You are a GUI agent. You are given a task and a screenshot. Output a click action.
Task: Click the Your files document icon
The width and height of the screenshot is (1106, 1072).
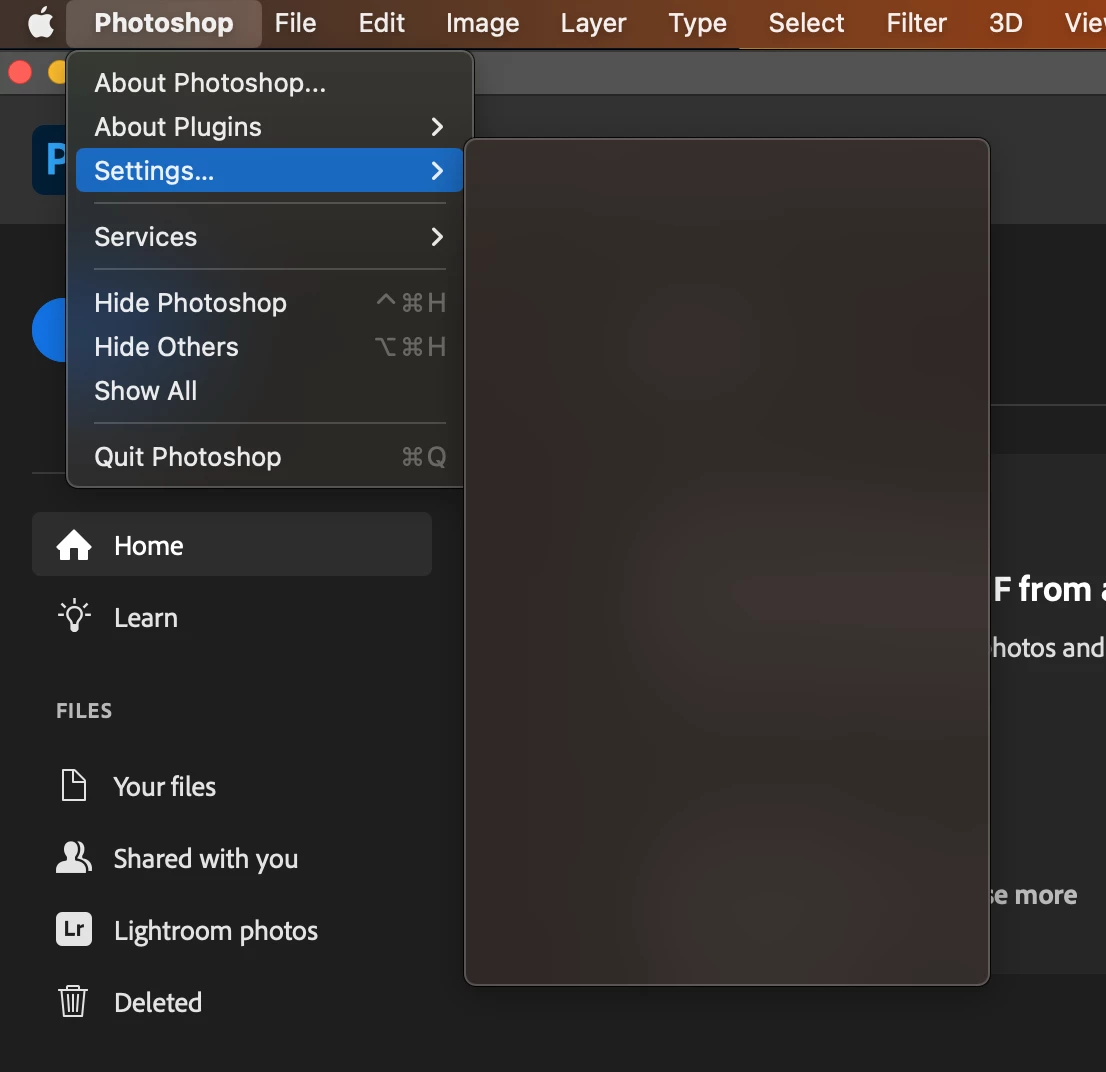point(73,786)
